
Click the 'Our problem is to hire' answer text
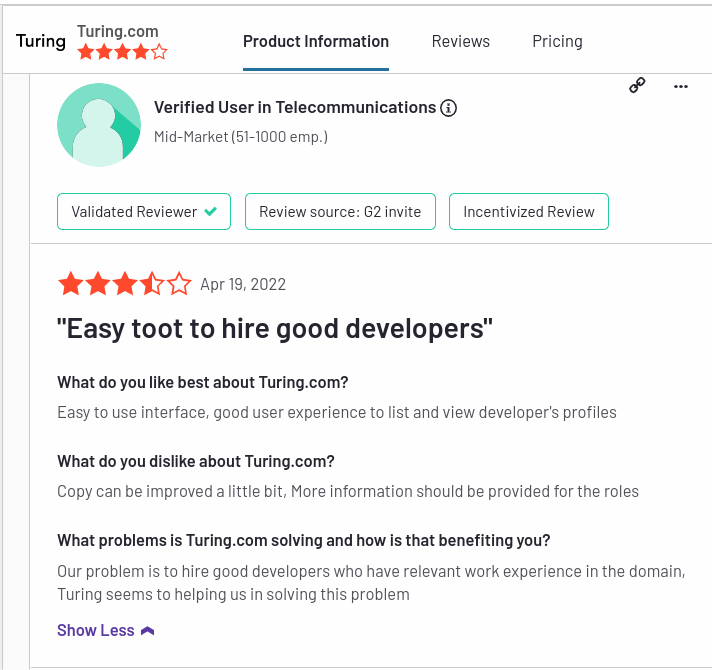pos(371,583)
